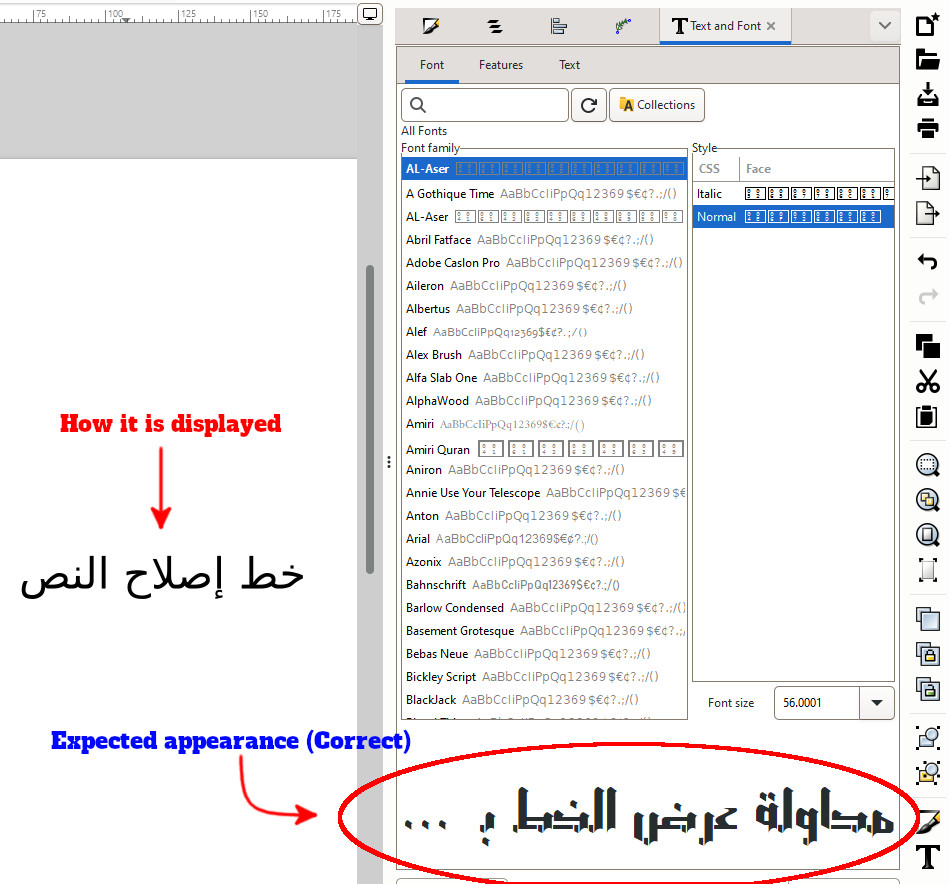Choose A Gothique Time font

click(544, 194)
